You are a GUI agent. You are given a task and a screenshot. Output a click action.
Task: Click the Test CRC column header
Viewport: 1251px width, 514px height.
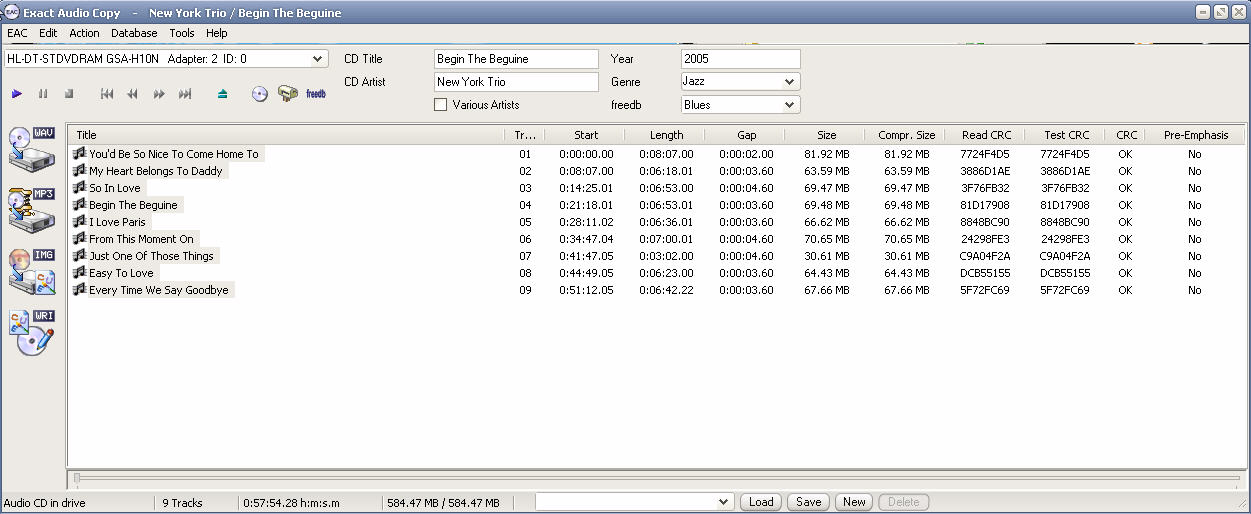[x=1066, y=135]
